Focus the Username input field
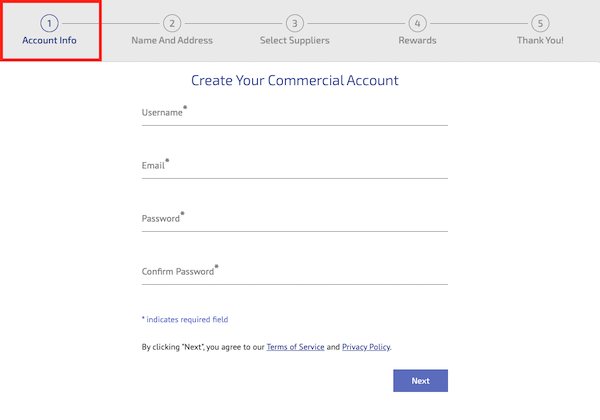Image resolution: width=600 pixels, height=420 pixels. tap(295, 114)
